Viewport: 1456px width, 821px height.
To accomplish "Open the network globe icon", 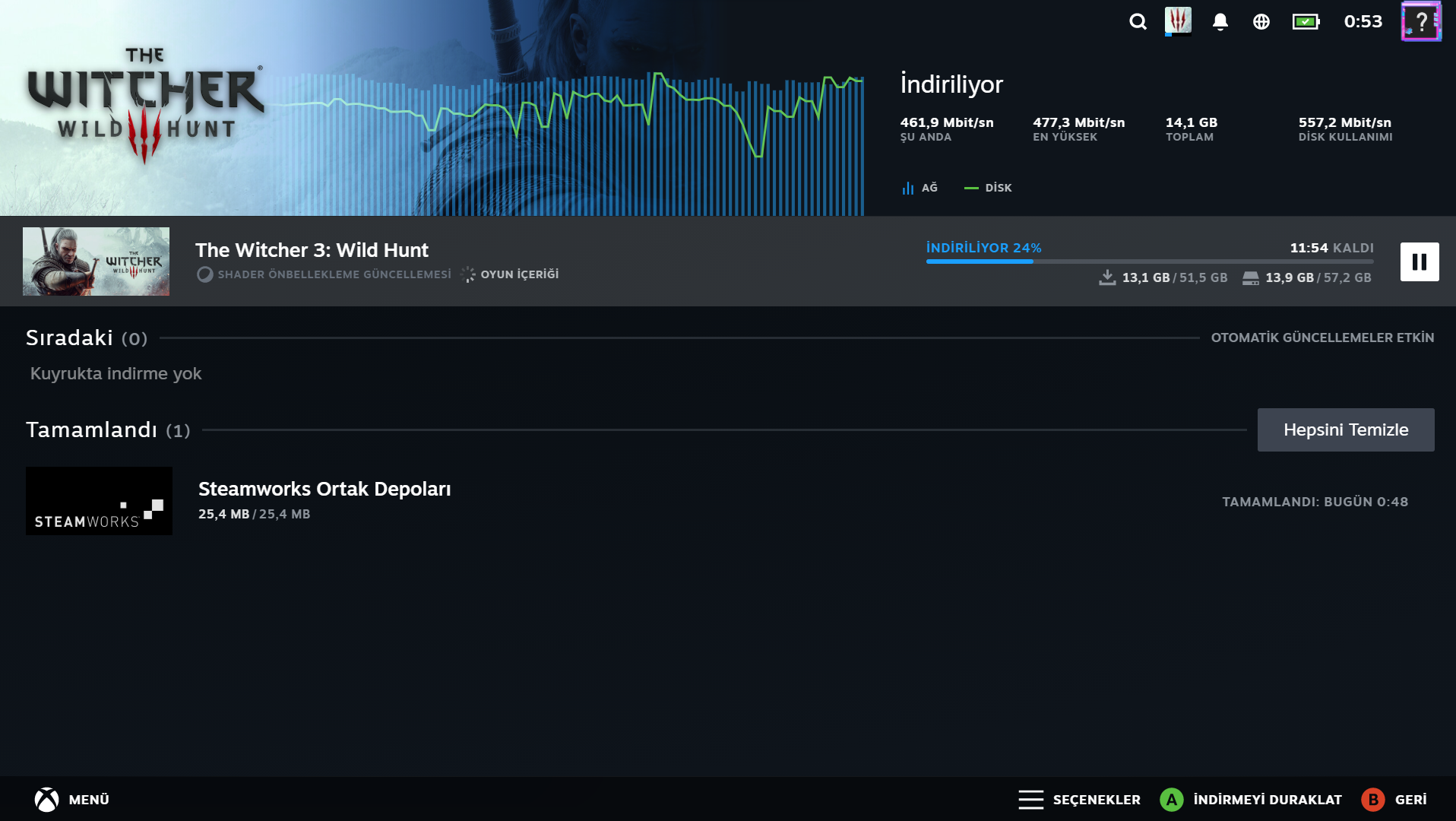I will 1261,22.
